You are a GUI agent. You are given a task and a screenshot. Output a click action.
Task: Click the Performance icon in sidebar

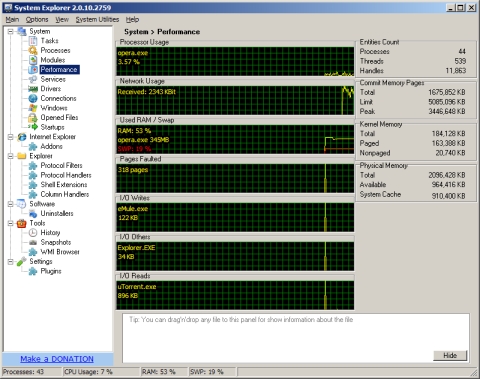[x=33, y=70]
